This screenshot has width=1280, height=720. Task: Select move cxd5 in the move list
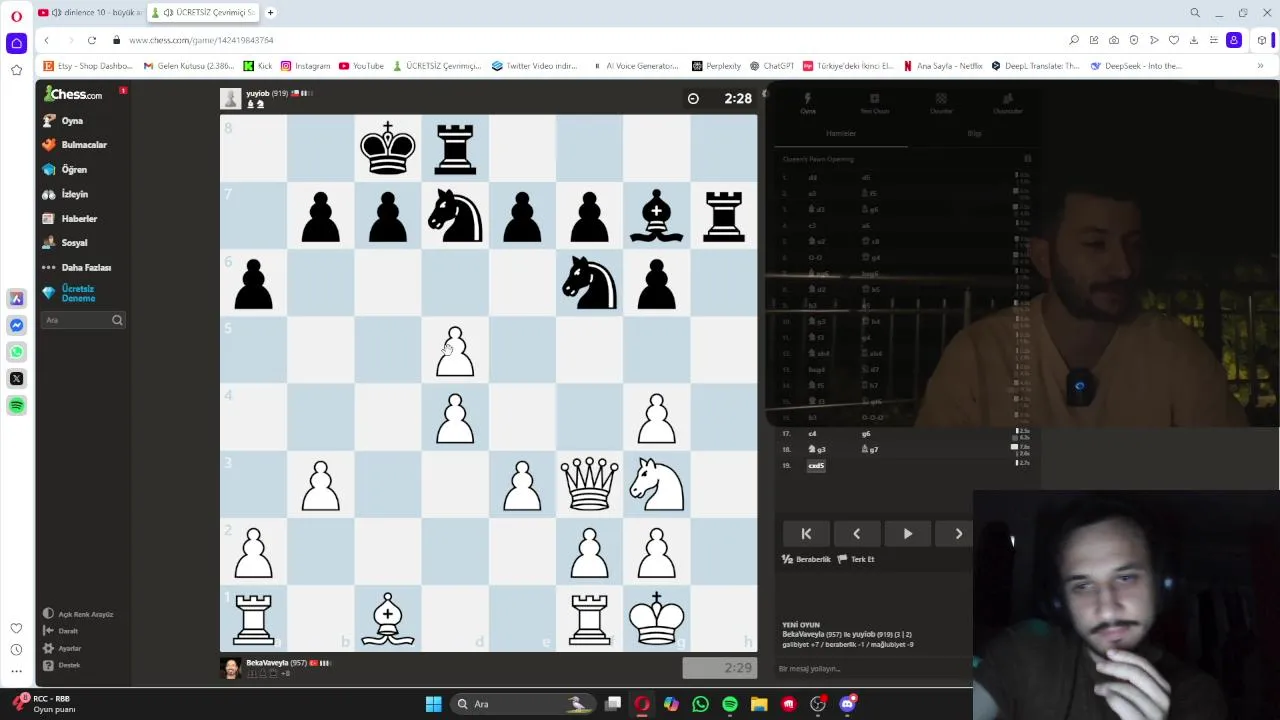[817, 466]
